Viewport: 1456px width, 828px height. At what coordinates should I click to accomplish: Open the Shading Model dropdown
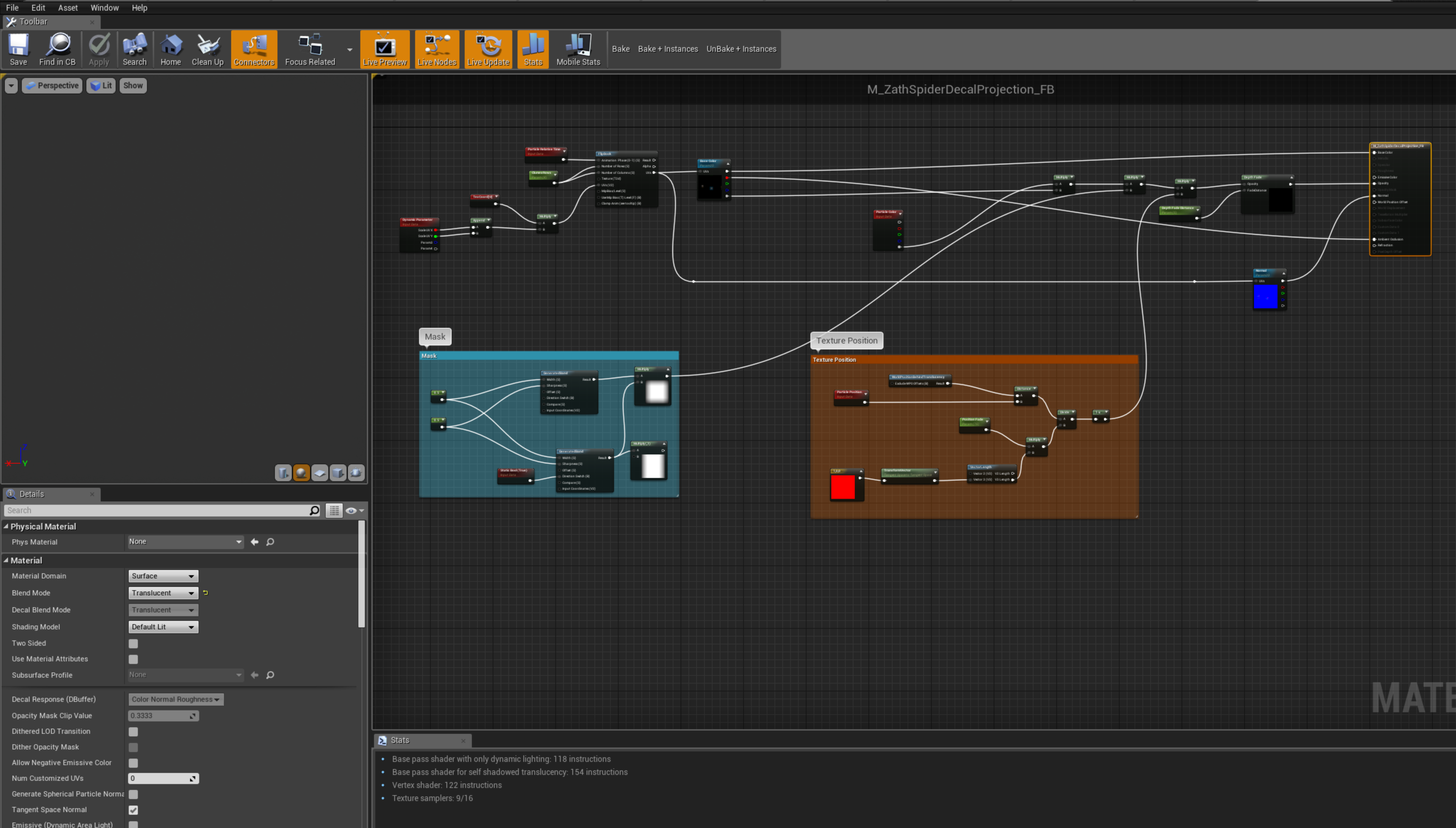(x=163, y=627)
